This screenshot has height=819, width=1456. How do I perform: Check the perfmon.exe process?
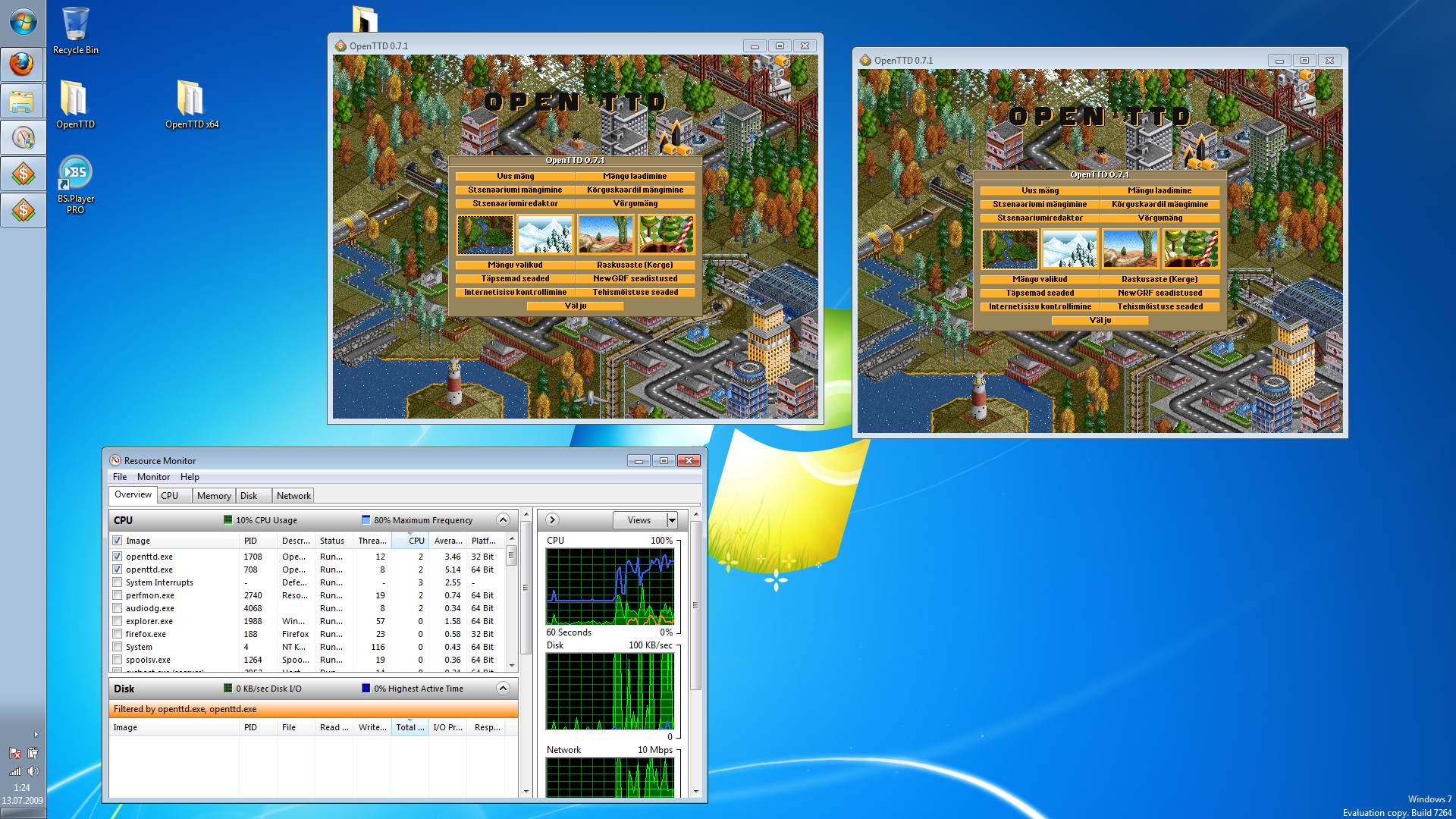[118, 595]
